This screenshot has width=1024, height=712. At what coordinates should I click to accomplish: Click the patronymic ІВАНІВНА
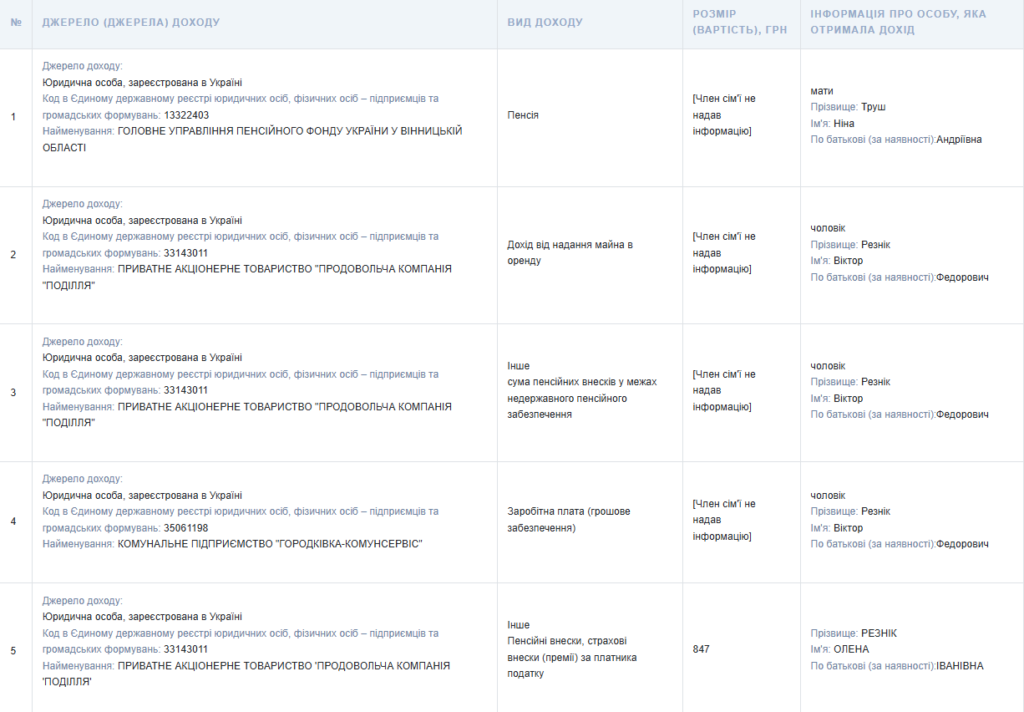pyautogui.click(x=960, y=666)
